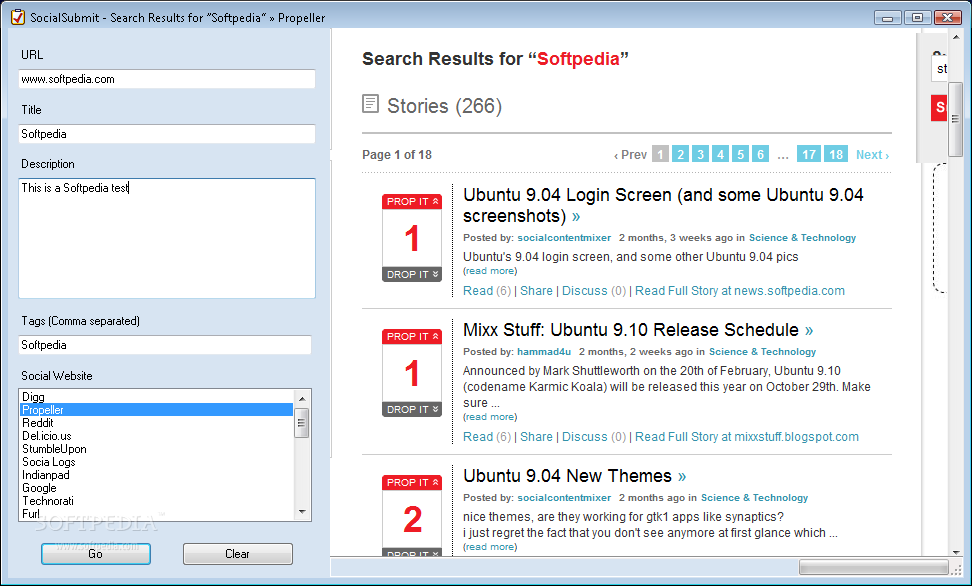Focus the Tags input field
This screenshot has height=586, width=972.
point(165,345)
